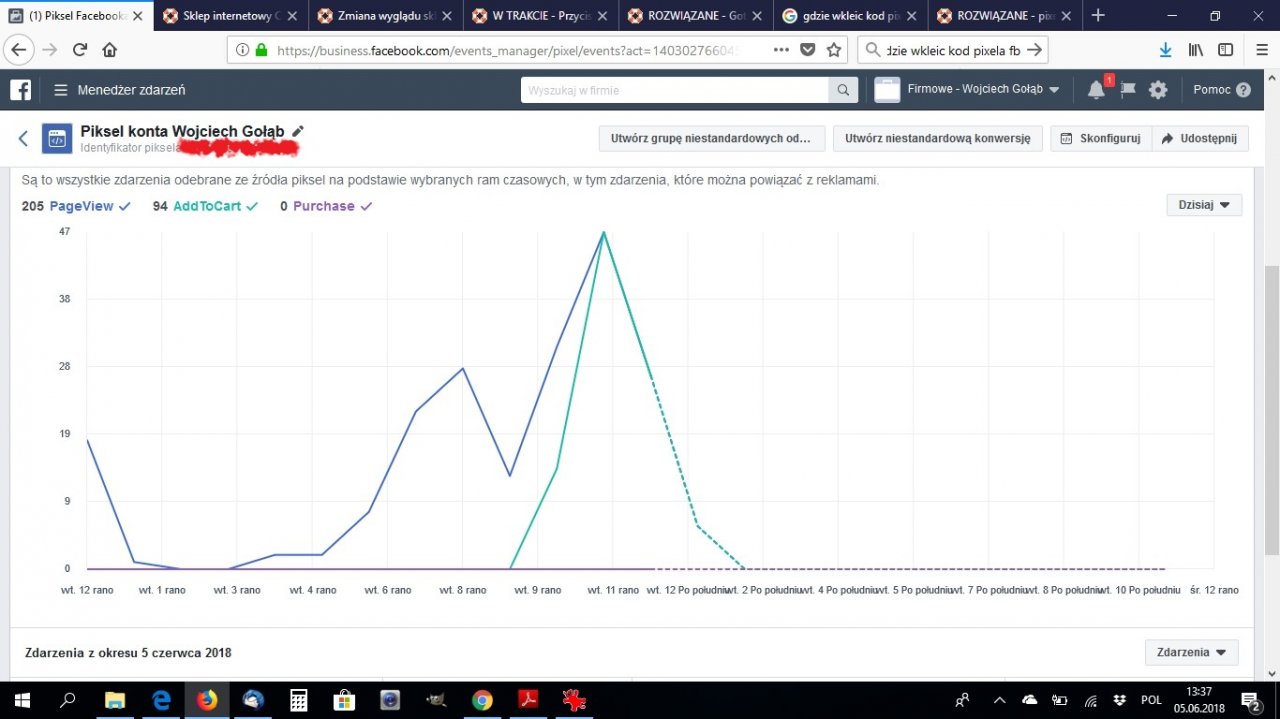Open Adobe Acrobat from the taskbar
The image size is (1280, 719).
click(x=528, y=700)
